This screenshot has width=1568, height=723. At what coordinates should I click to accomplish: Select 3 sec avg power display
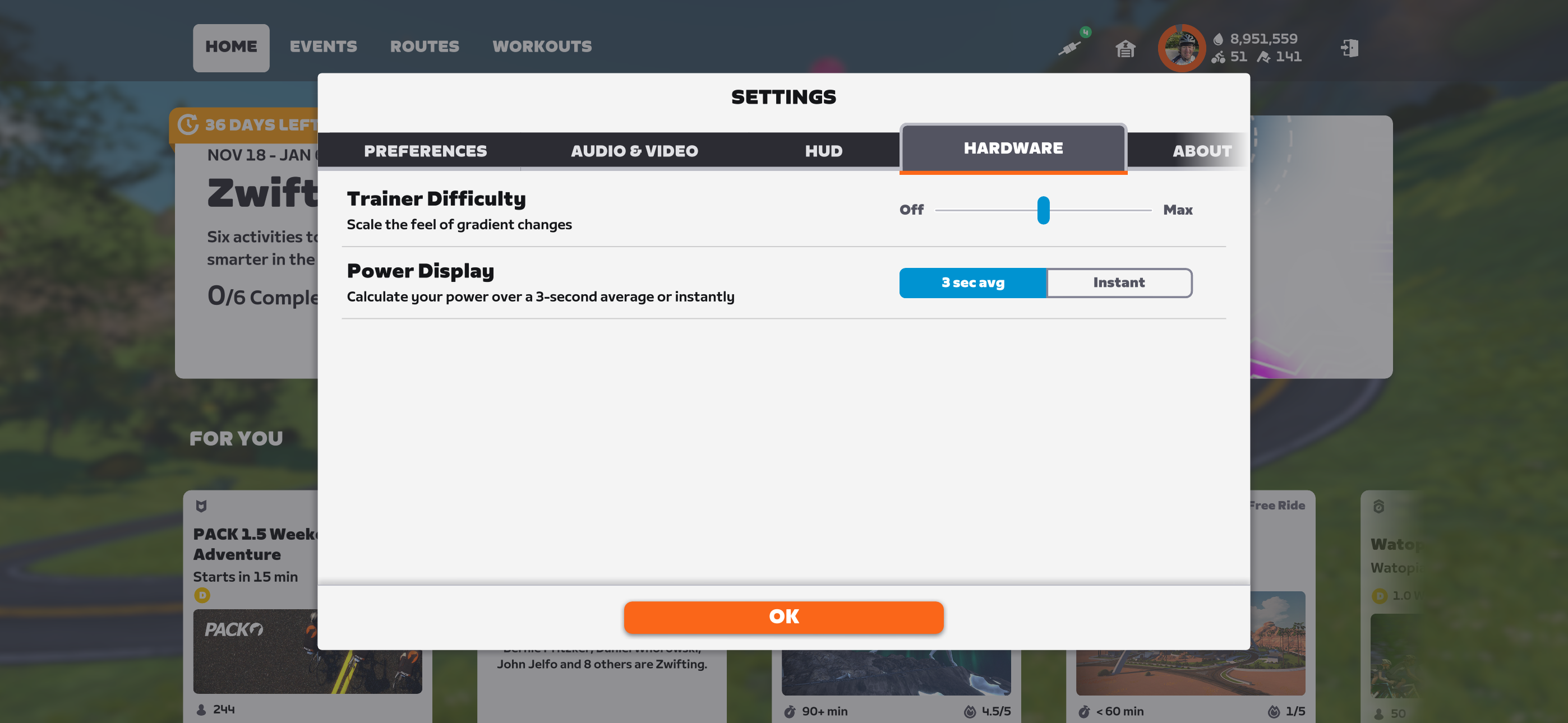click(x=972, y=283)
